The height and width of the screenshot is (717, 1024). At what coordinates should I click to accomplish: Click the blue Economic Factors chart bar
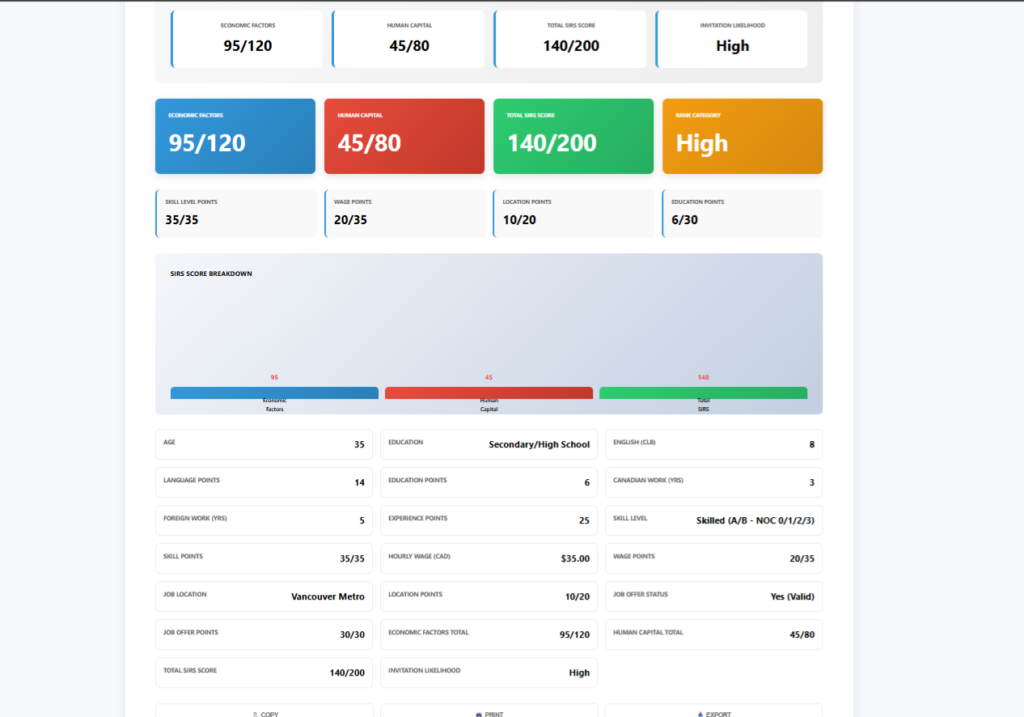coord(274,392)
